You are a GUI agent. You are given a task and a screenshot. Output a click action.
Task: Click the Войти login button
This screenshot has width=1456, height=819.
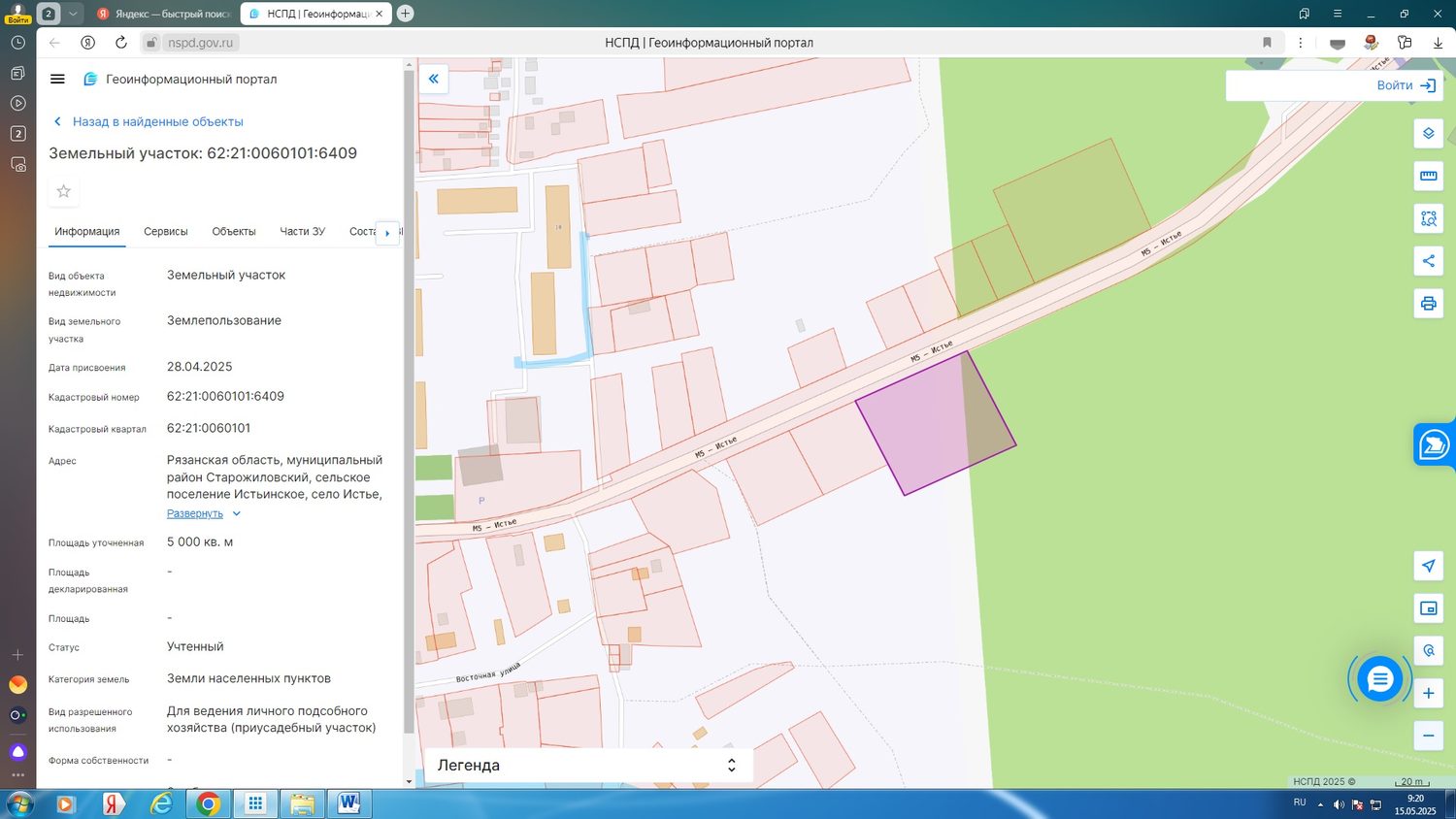click(1406, 85)
